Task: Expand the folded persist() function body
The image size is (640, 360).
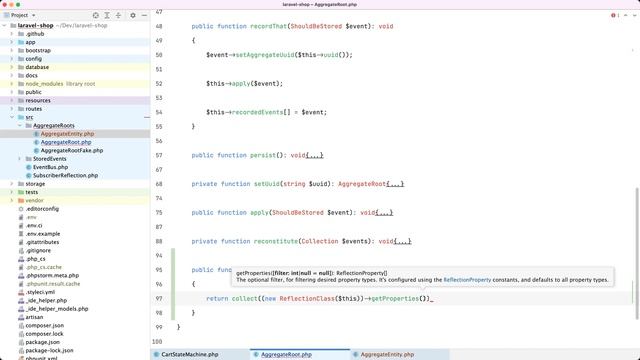Action: (314, 155)
